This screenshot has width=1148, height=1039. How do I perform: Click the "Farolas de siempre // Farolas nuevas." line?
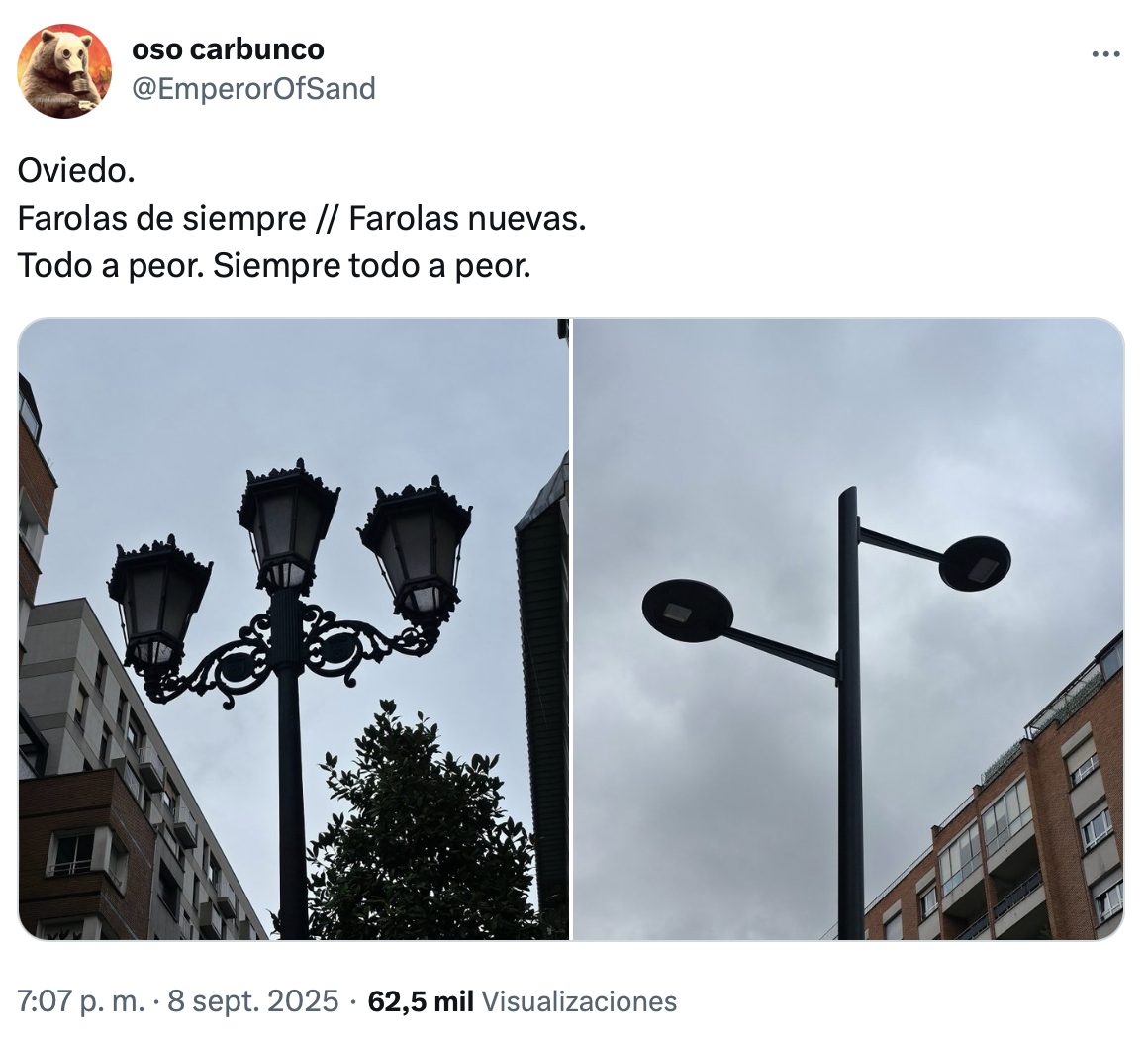pos(302,219)
